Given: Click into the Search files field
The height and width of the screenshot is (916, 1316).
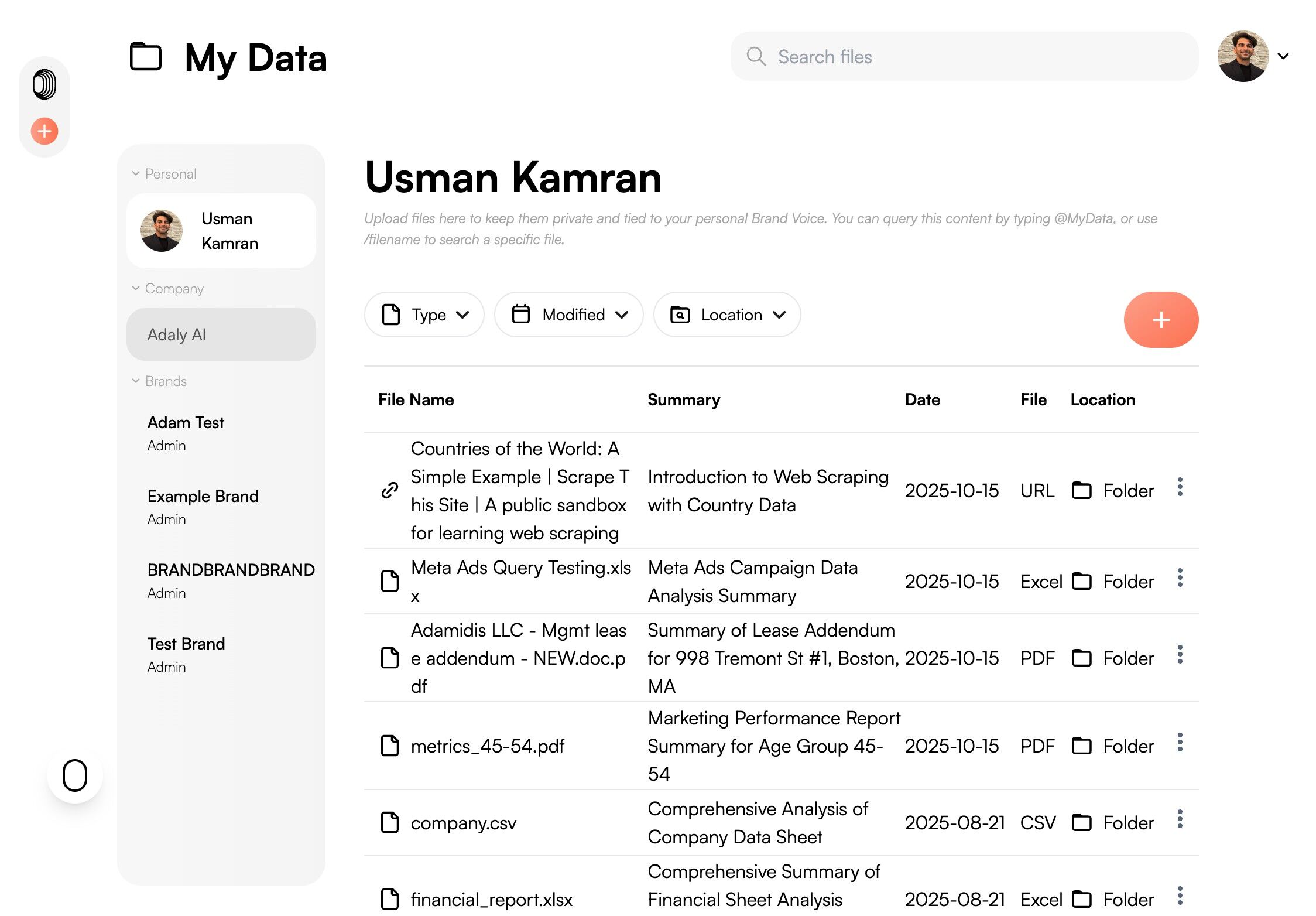Looking at the screenshot, I should (x=972, y=57).
